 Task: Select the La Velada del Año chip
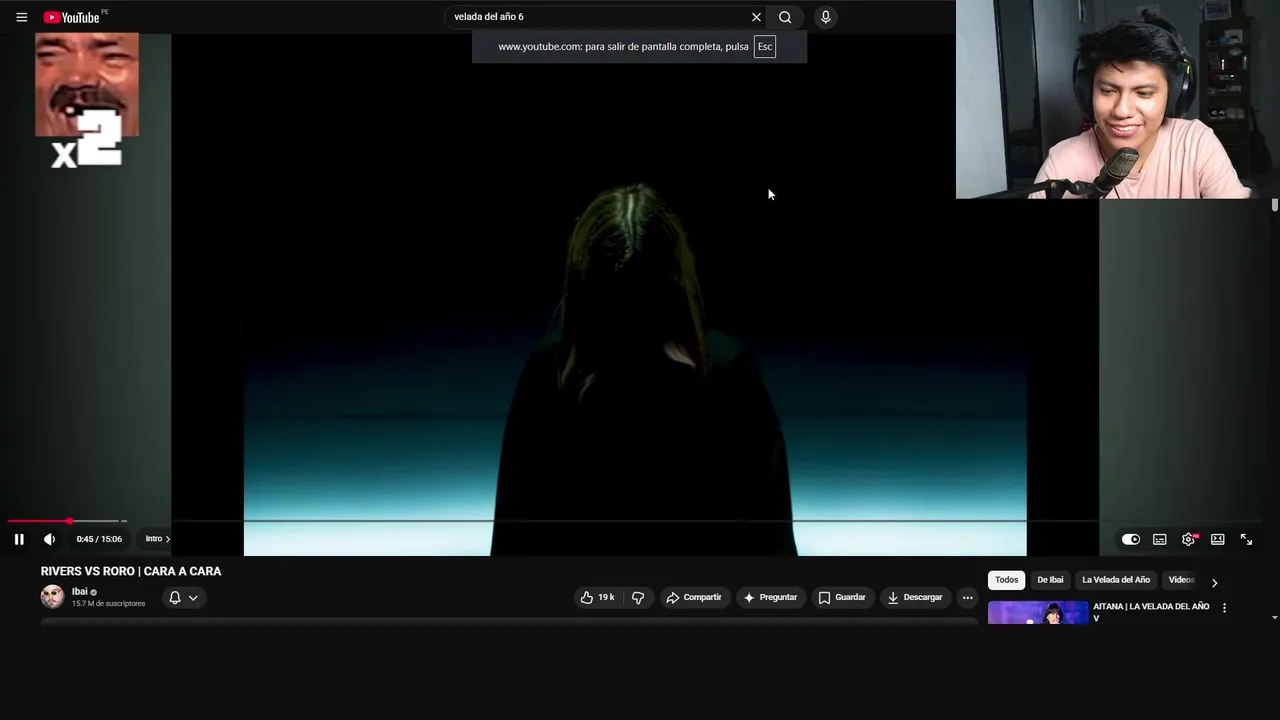coord(1116,580)
